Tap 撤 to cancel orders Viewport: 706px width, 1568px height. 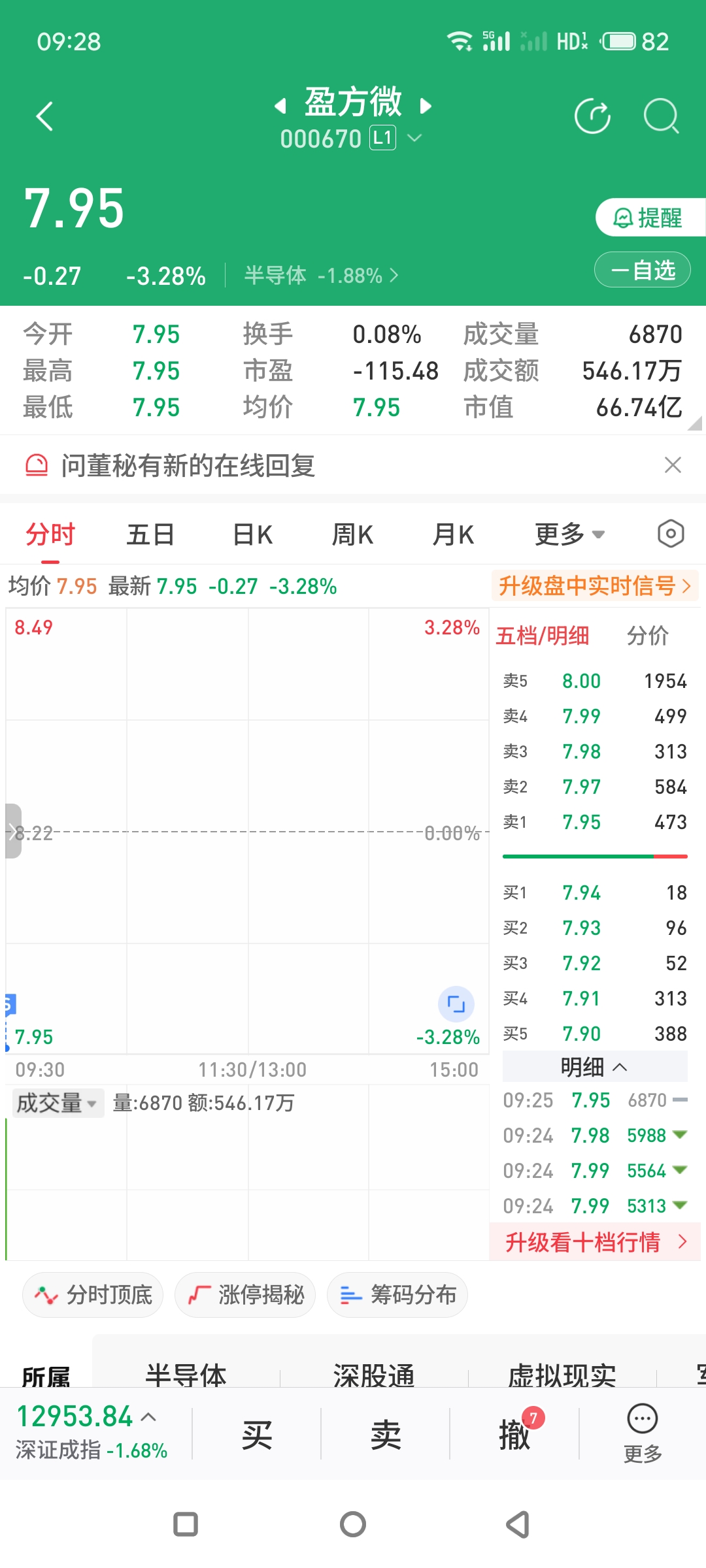[x=514, y=1435]
